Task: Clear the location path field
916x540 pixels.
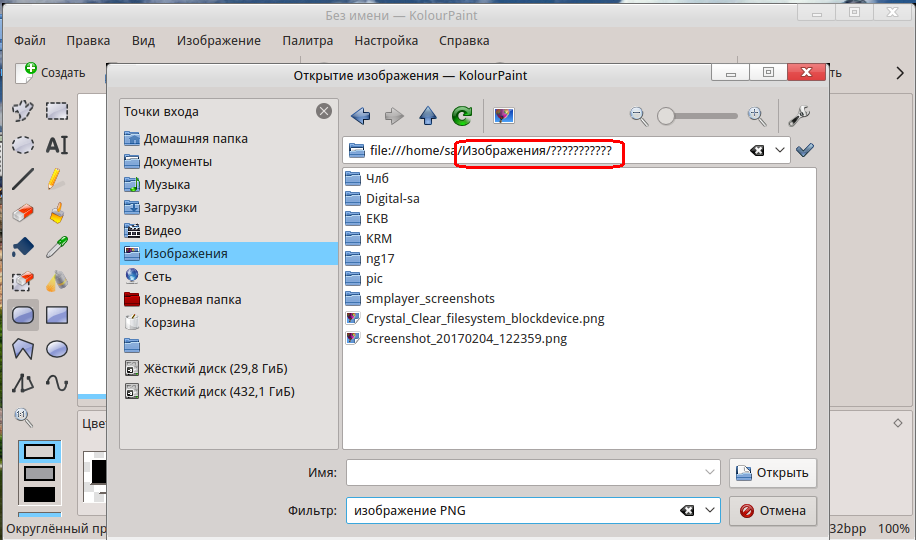Action: [x=757, y=151]
